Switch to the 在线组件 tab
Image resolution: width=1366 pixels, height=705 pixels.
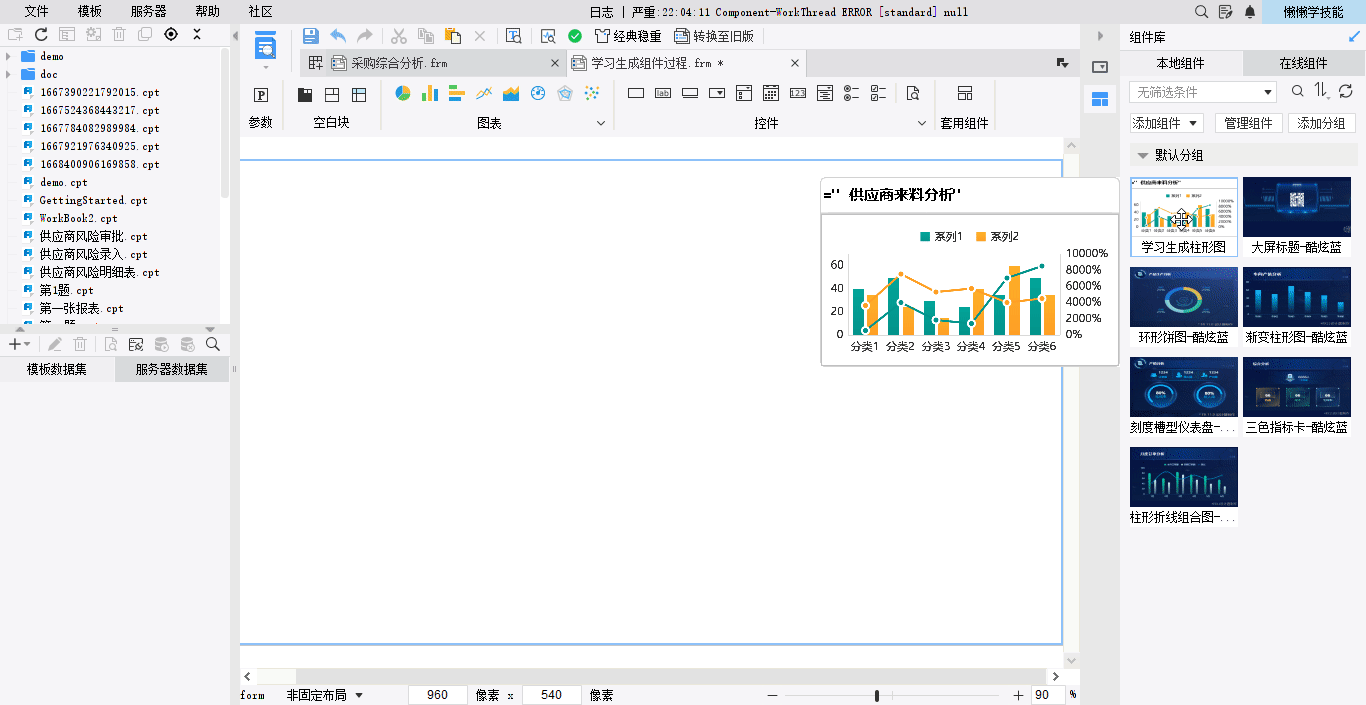[x=1303, y=63]
